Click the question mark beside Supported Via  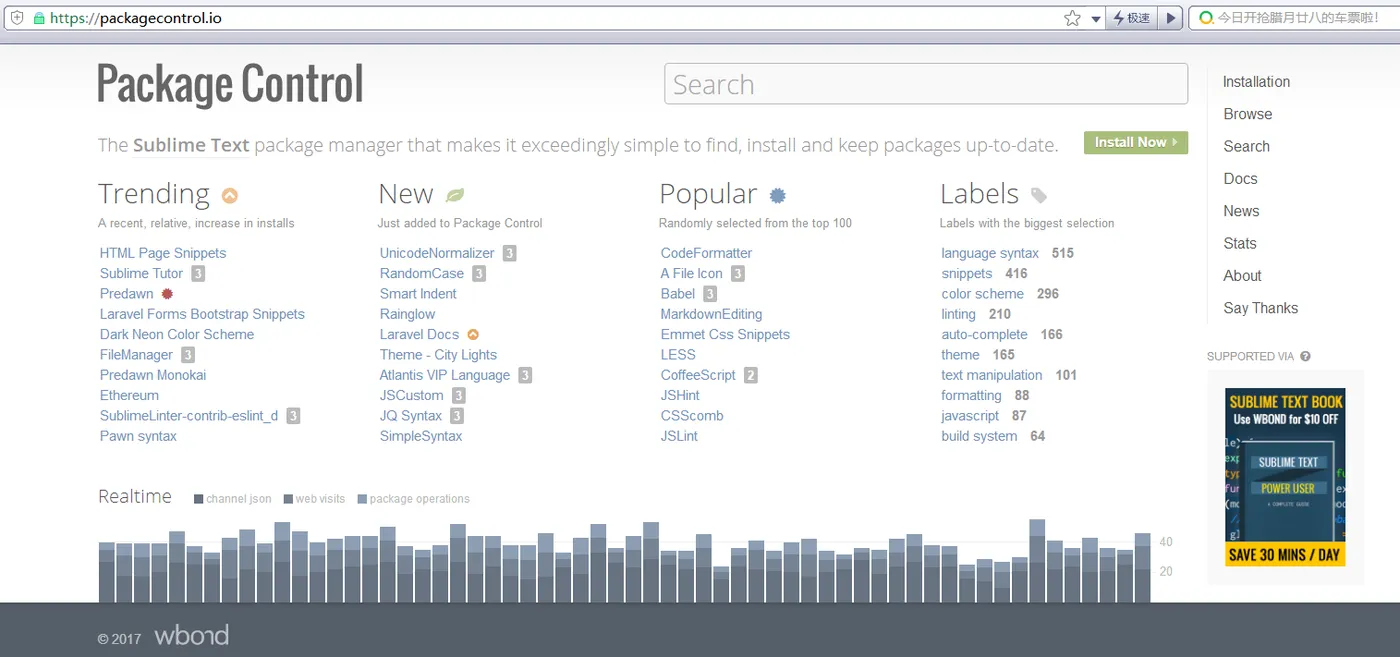[1305, 356]
